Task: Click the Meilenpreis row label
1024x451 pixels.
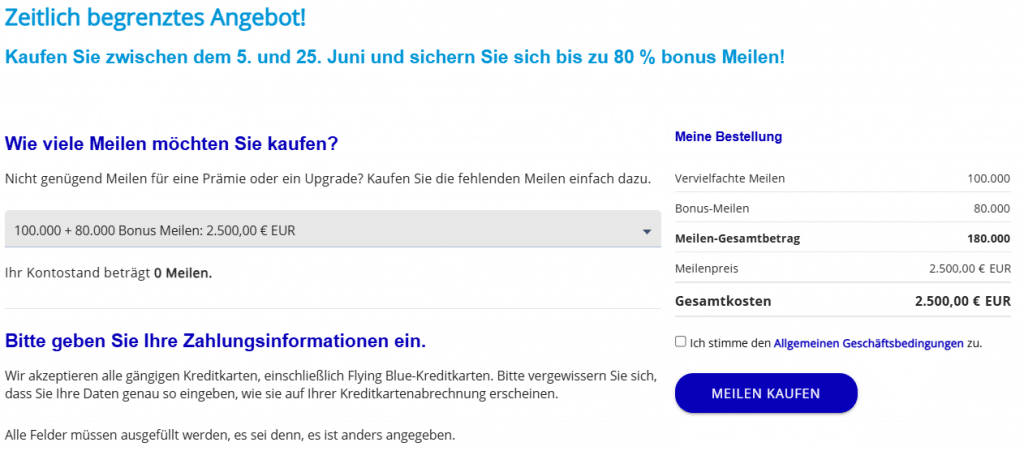Action: pyautogui.click(x=707, y=268)
